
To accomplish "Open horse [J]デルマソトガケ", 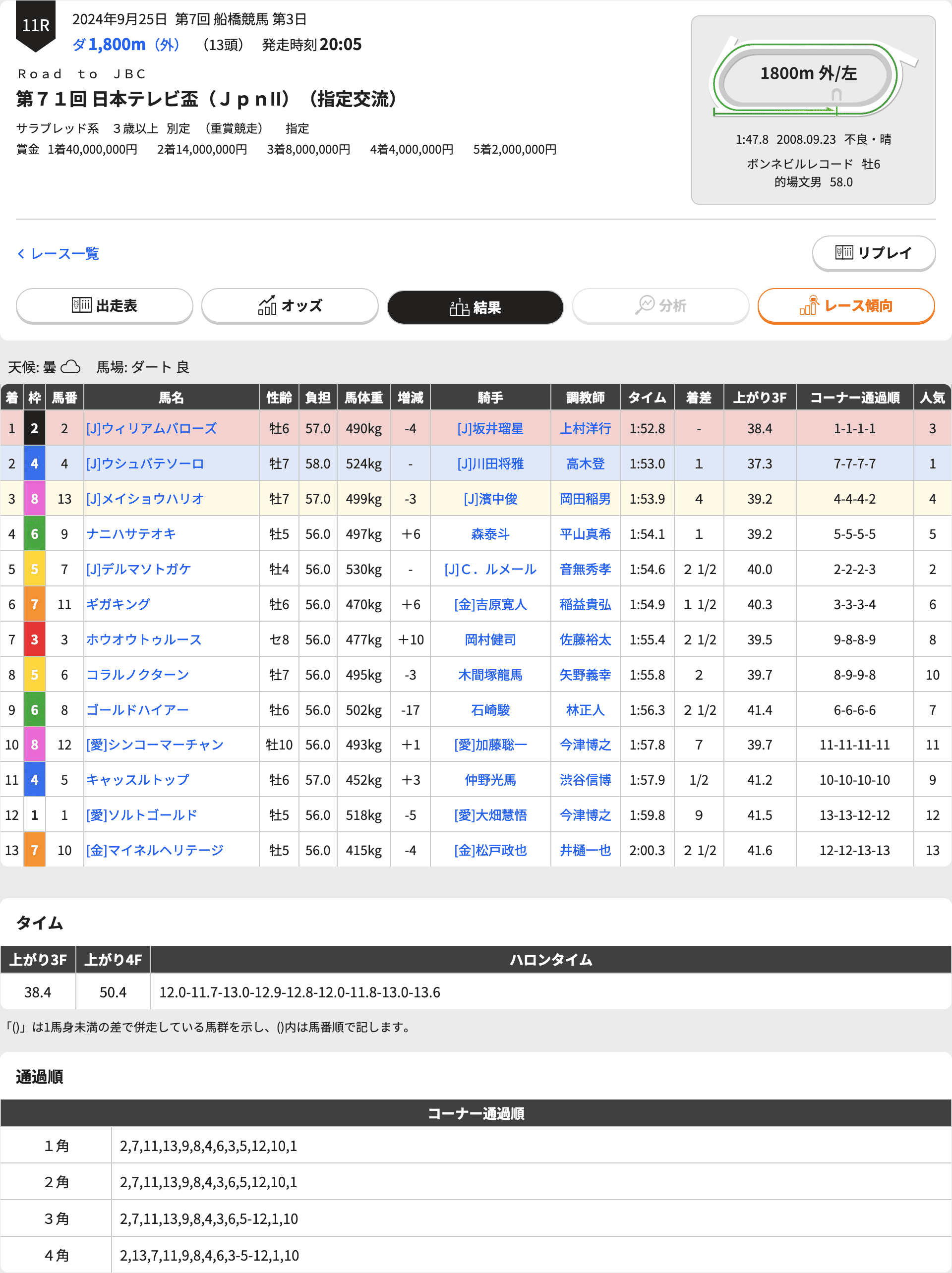I will pyautogui.click(x=139, y=569).
